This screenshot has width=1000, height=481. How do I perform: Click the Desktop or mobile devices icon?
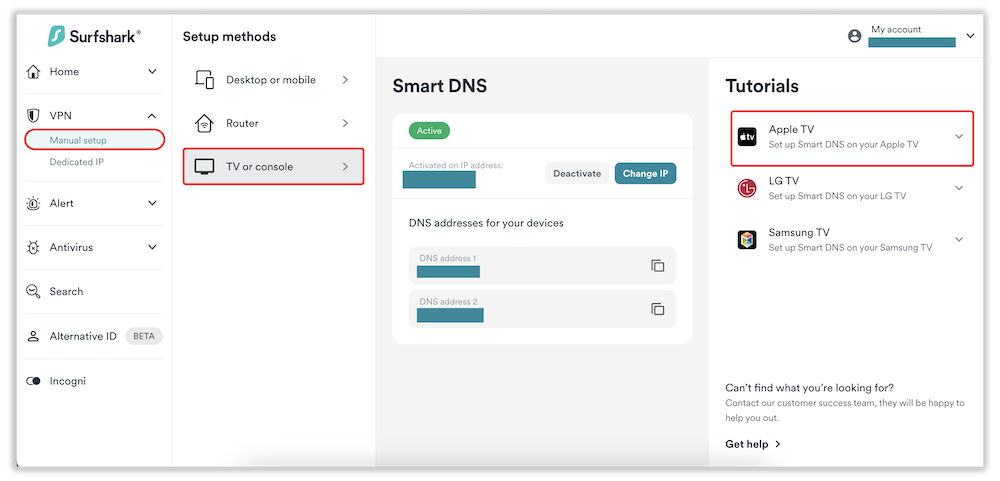[204, 80]
